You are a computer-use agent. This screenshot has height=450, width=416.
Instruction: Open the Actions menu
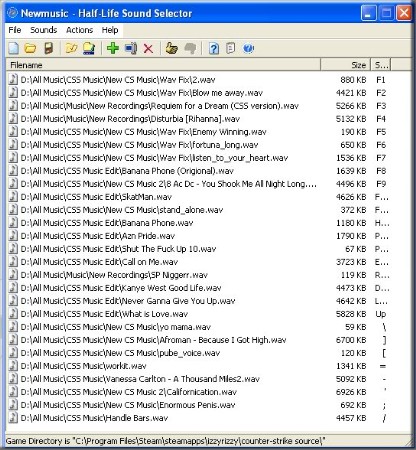[x=79, y=30]
